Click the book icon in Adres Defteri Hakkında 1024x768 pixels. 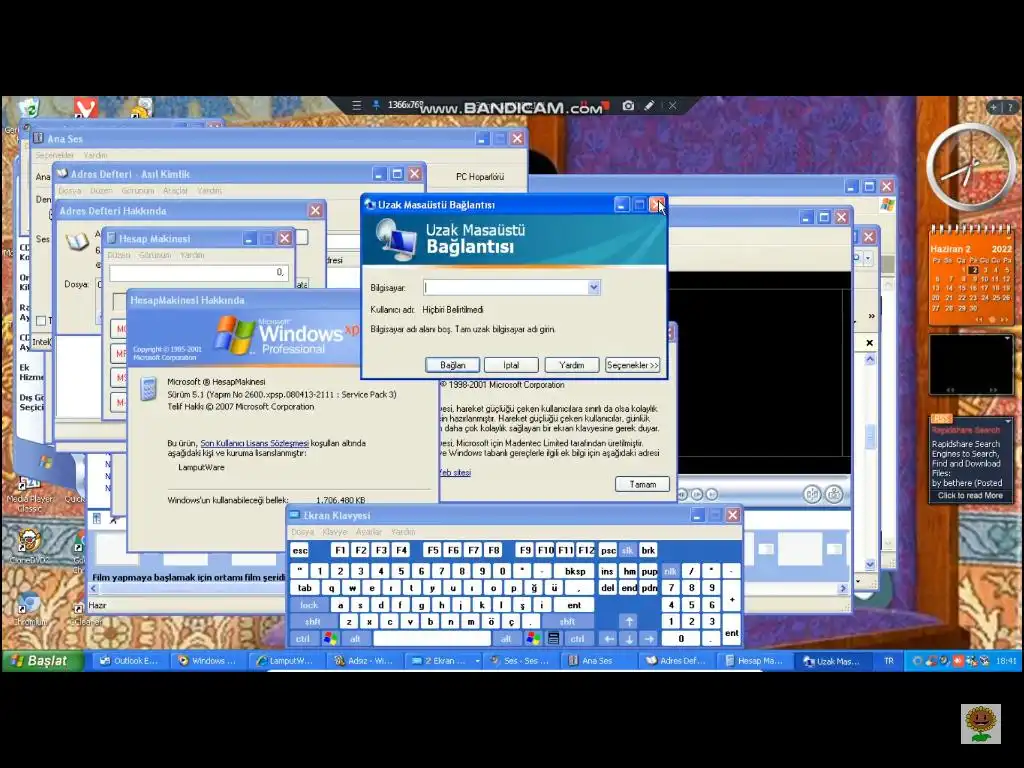click(76, 242)
